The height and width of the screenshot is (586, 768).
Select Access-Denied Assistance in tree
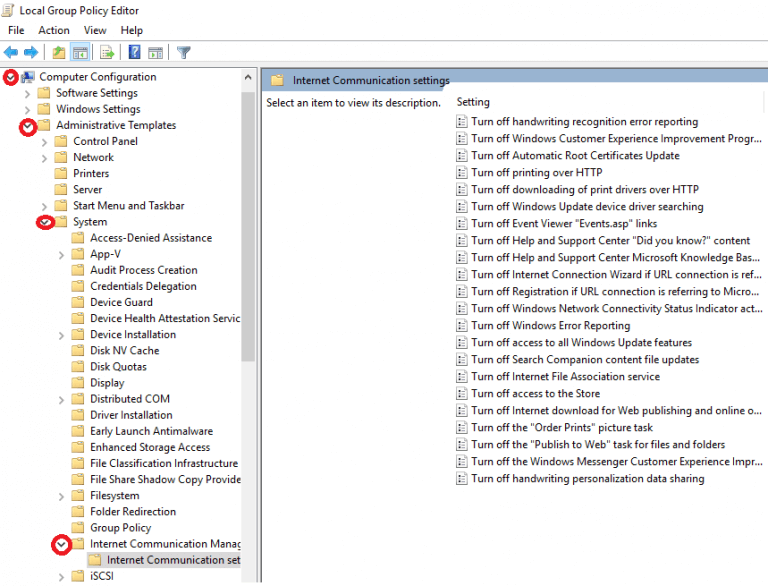pyautogui.click(x=151, y=238)
